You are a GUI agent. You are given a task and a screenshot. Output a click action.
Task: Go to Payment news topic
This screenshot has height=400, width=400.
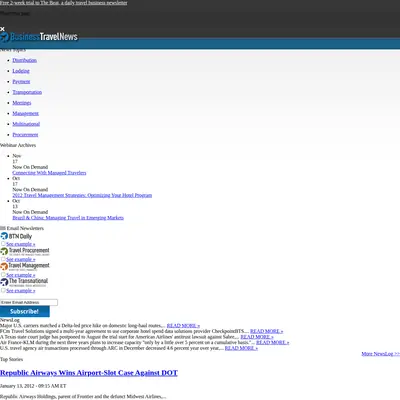coord(21,82)
